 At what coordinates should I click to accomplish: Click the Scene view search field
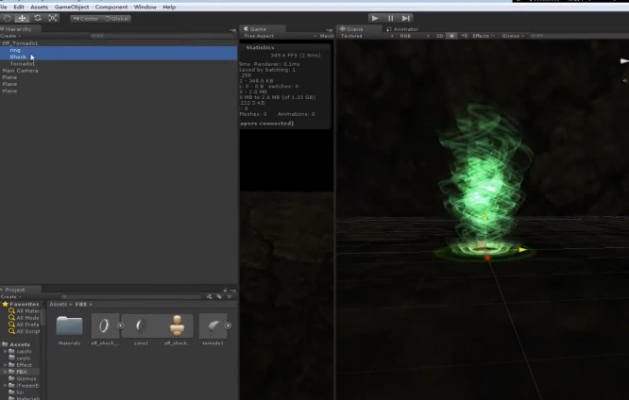[x=578, y=36]
